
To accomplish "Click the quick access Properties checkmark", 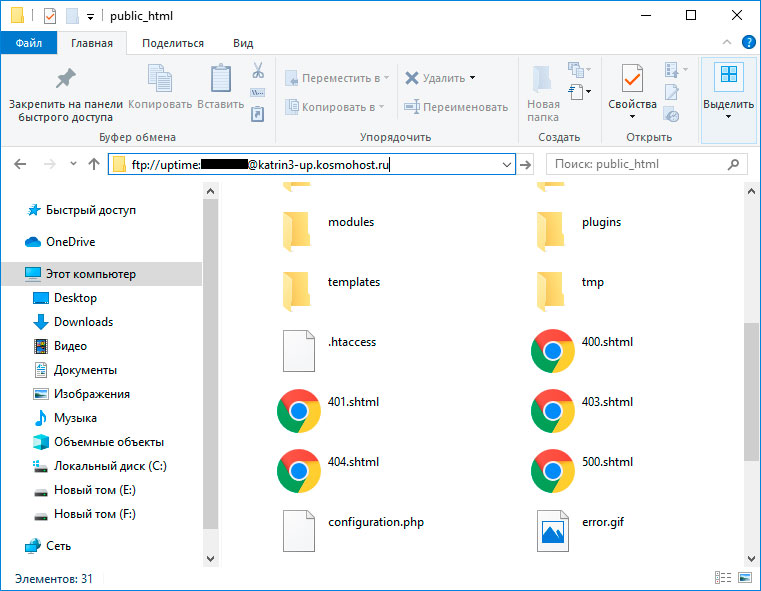I will click(x=50, y=16).
